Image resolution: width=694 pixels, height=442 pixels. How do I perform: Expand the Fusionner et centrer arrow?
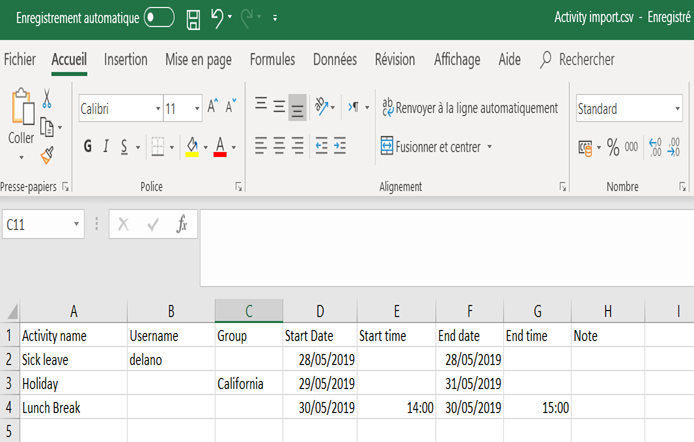point(490,146)
